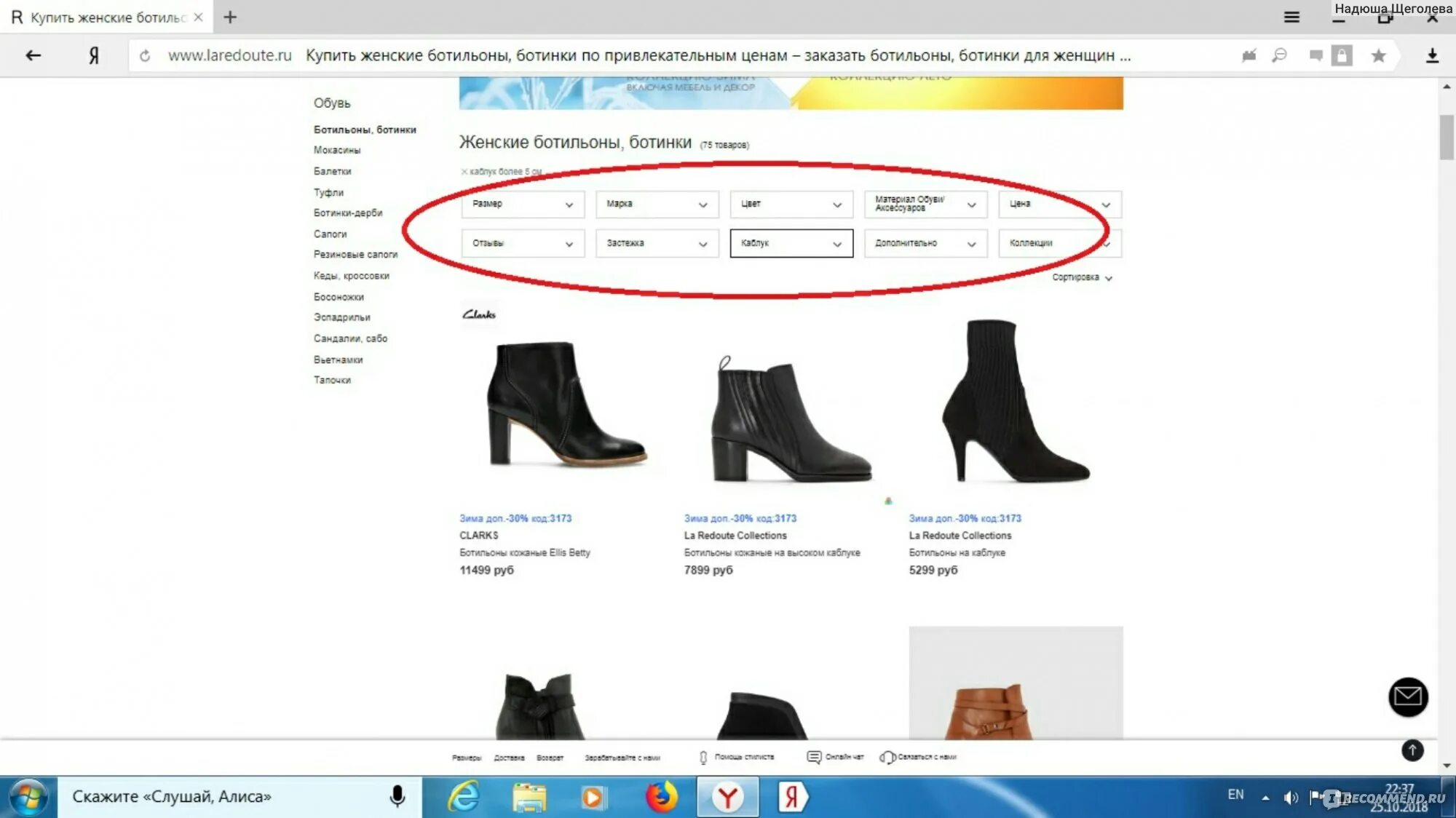The image size is (1456, 818).
Task: Bookmark page with star icon
Action: 1378,56
